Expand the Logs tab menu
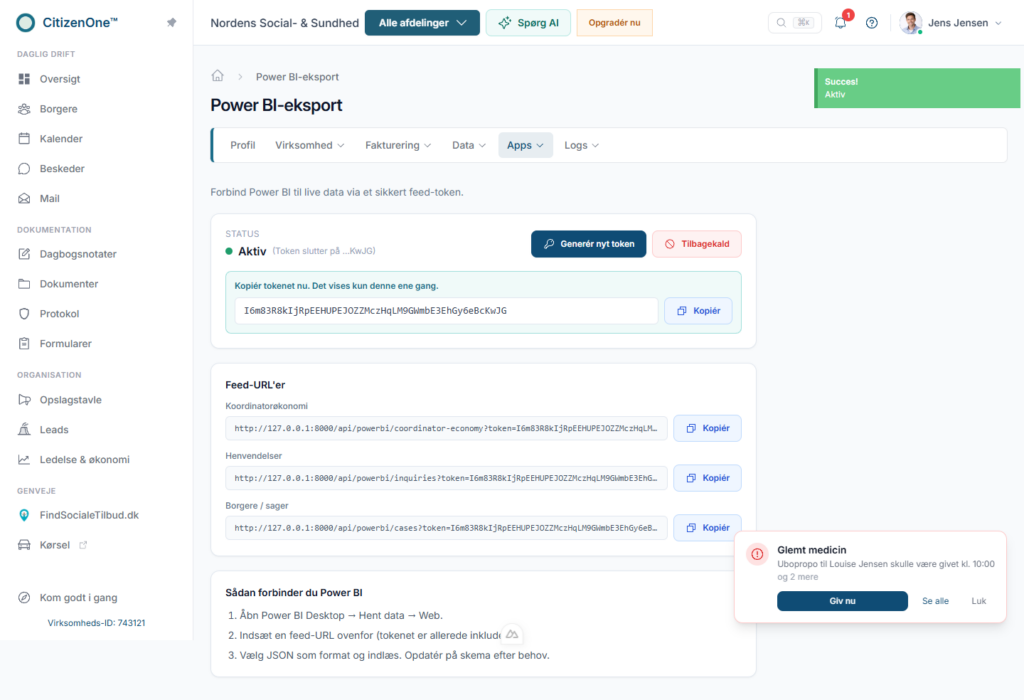The image size is (1024, 700). pyautogui.click(x=581, y=145)
